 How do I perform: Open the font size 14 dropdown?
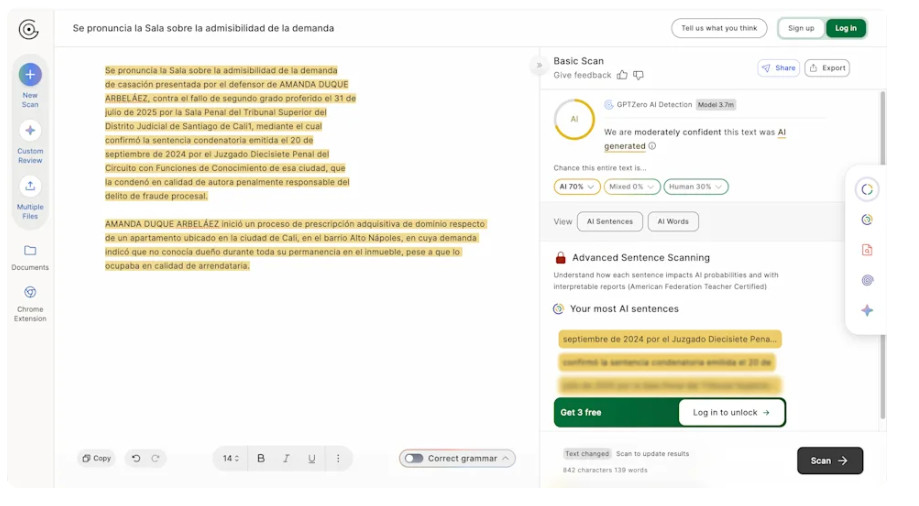[231, 458]
